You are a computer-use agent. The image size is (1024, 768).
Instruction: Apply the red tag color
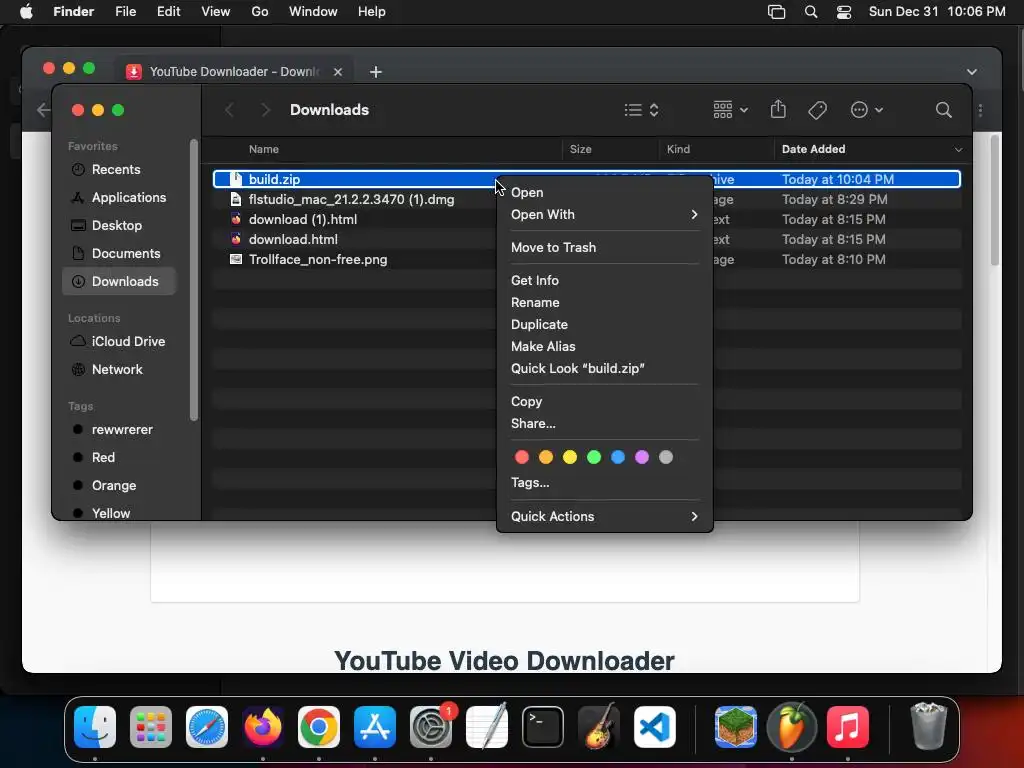click(x=522, y=457)
